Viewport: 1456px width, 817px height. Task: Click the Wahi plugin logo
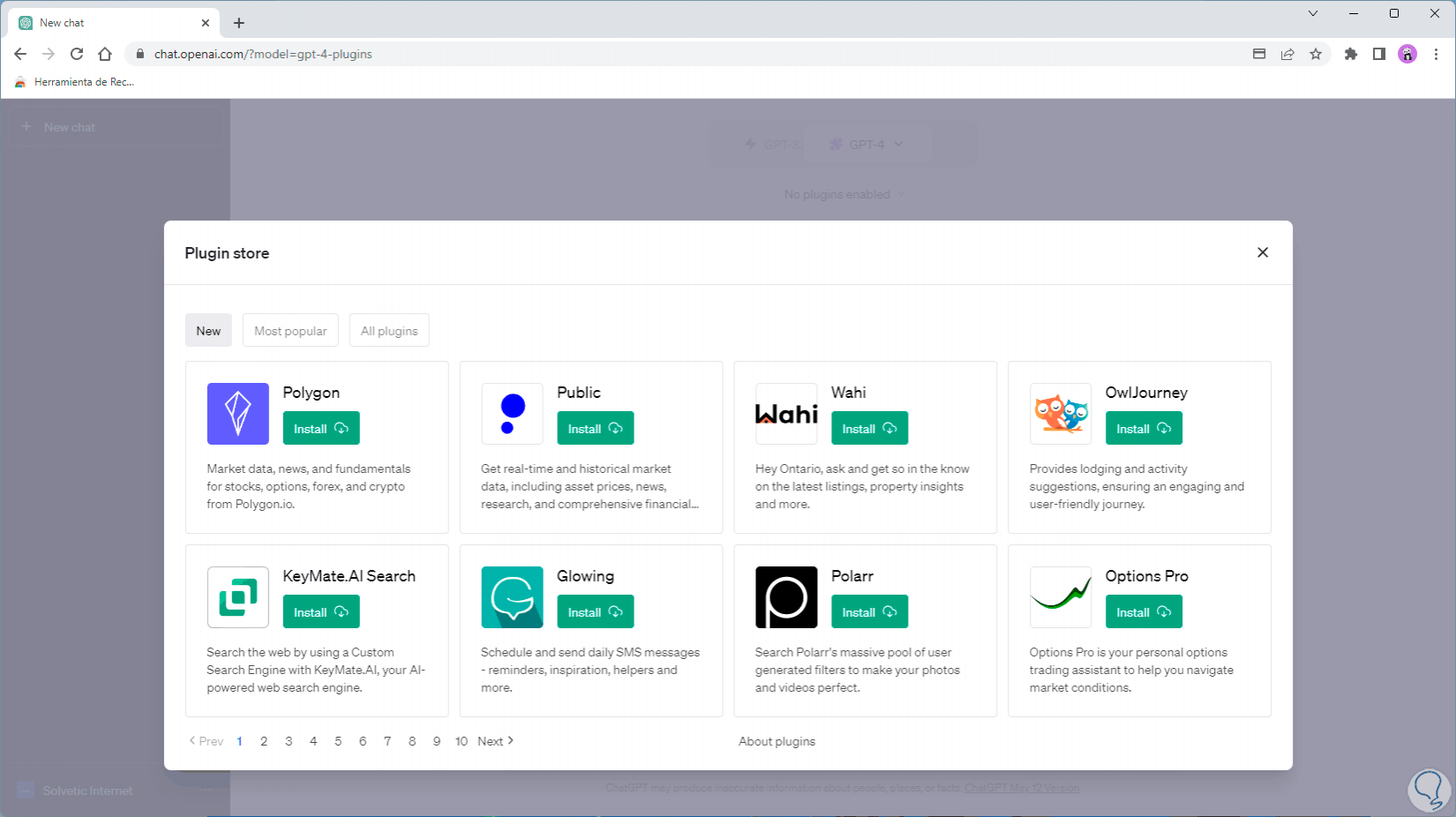tap(786, 414)
